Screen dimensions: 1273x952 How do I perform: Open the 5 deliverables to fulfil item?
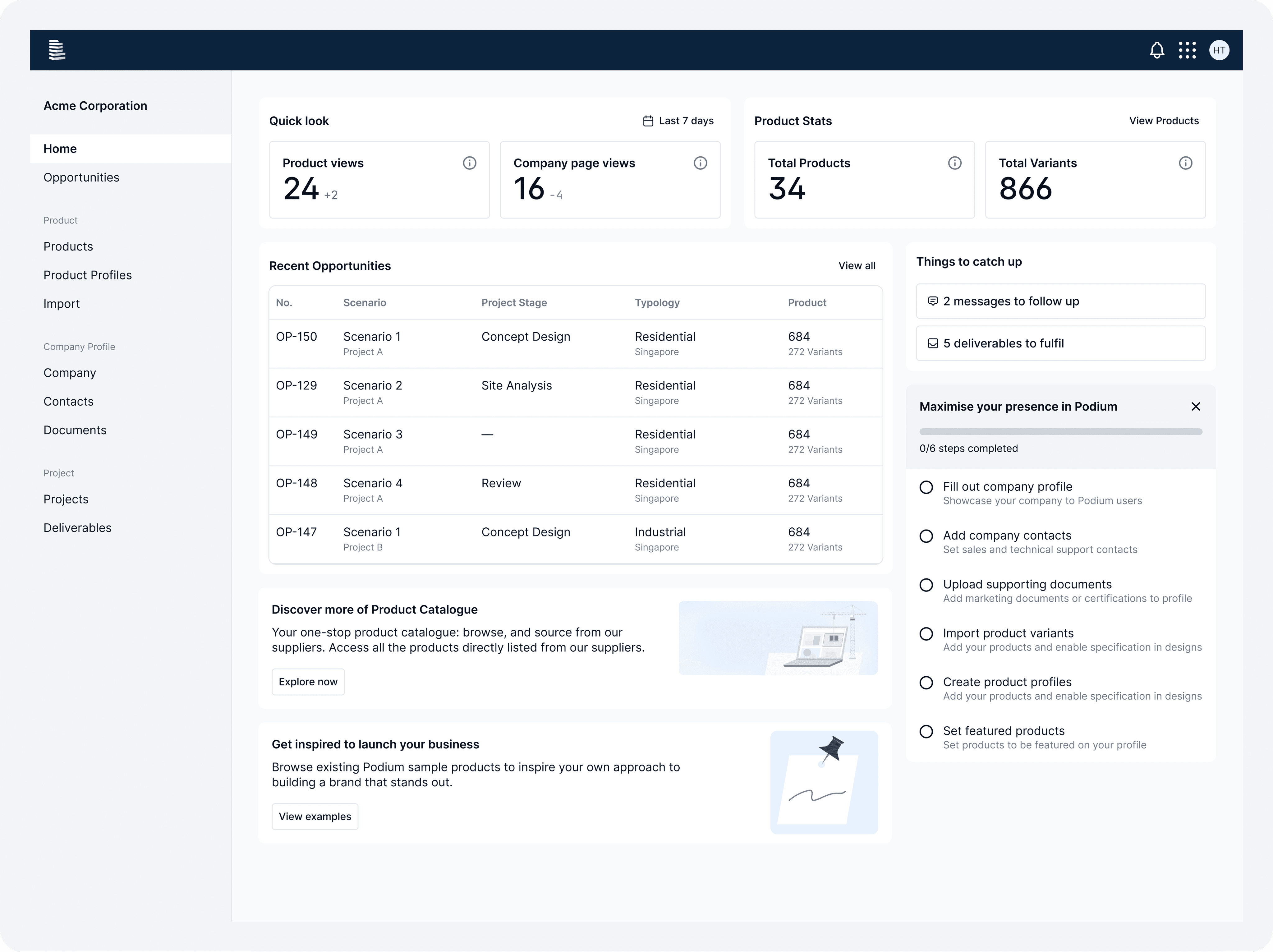[1061, 343]
